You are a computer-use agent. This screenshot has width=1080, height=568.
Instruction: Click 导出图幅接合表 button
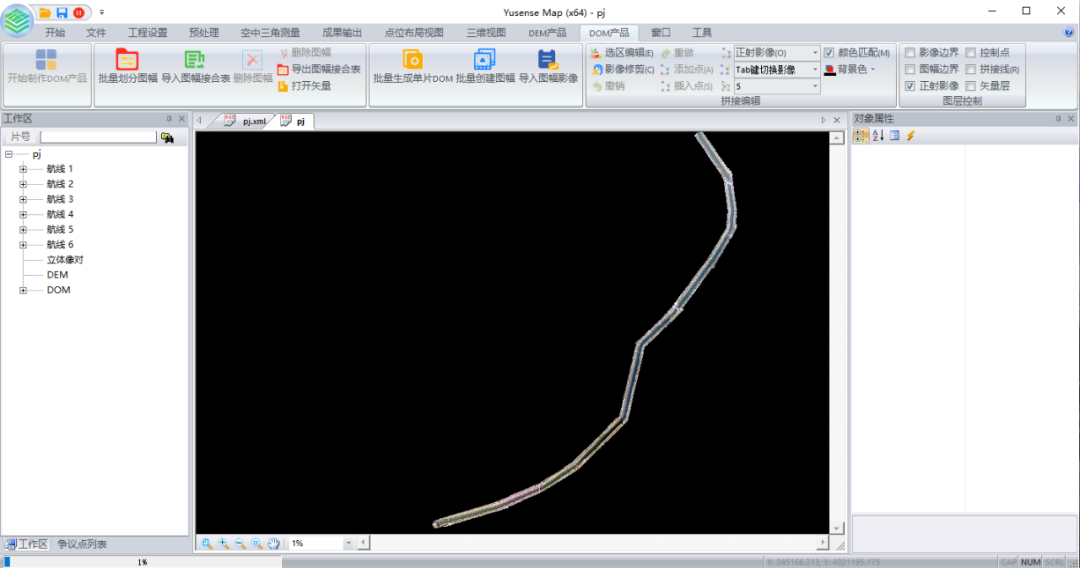(319, 69)
